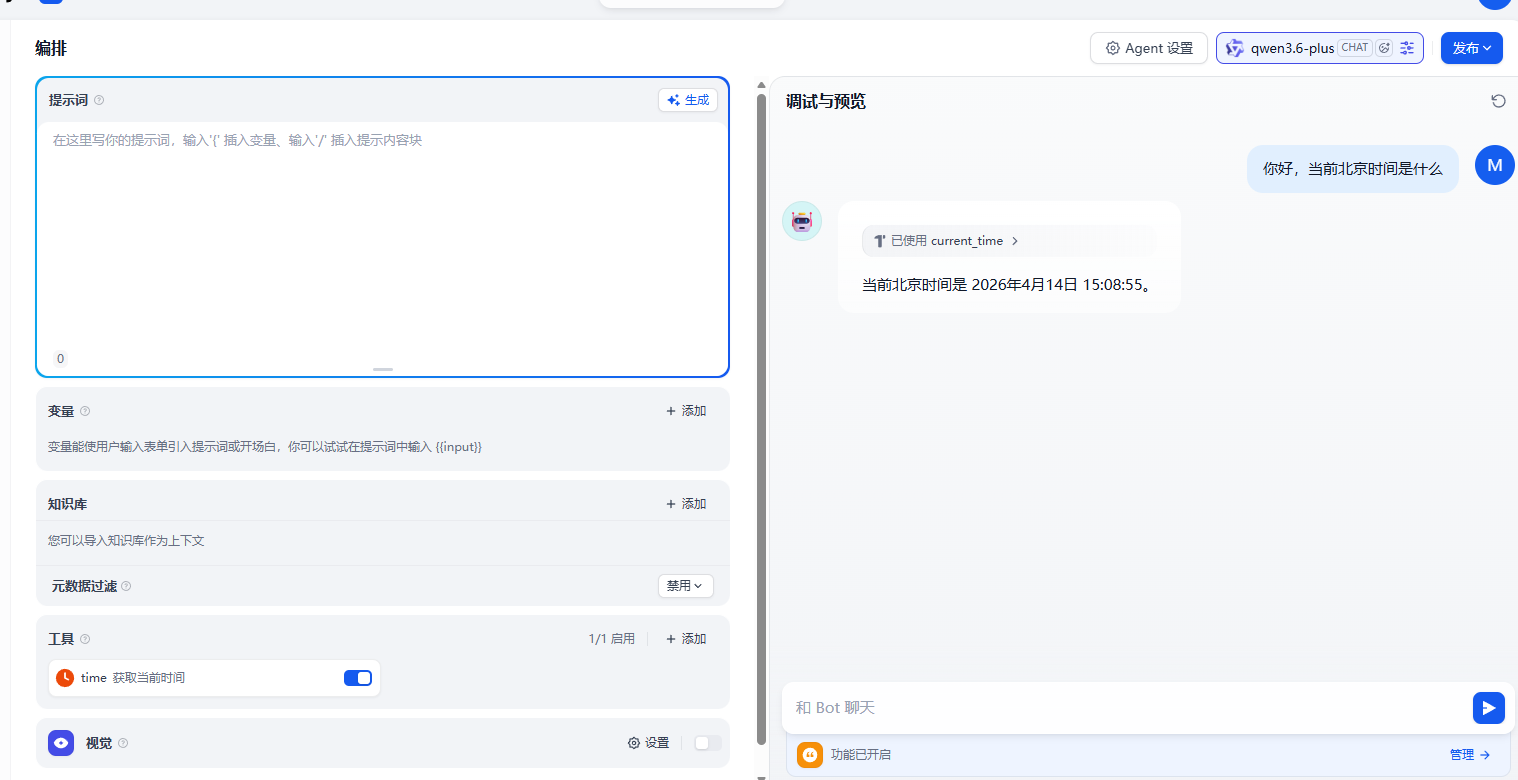The image size is (1518, 780).
Task: Click the blue 视觉 eye icon
Action: tap(61, 743)
